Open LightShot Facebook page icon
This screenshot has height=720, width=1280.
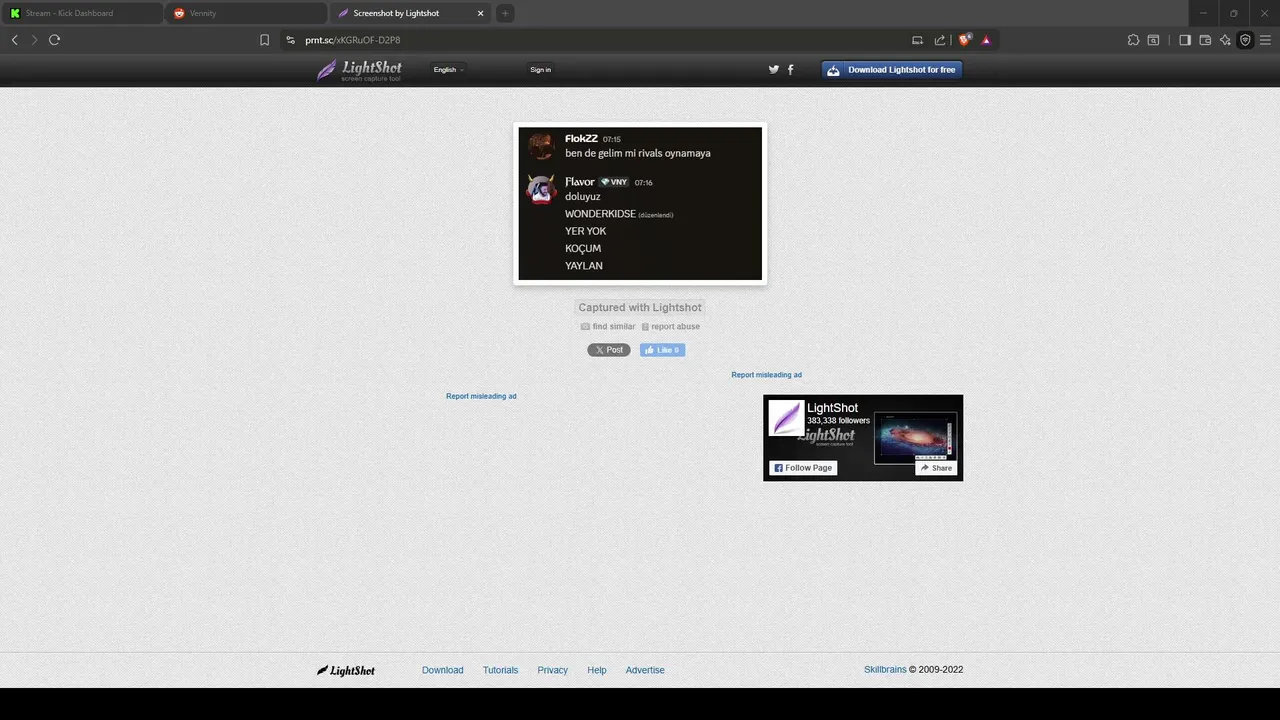[790, 69]
